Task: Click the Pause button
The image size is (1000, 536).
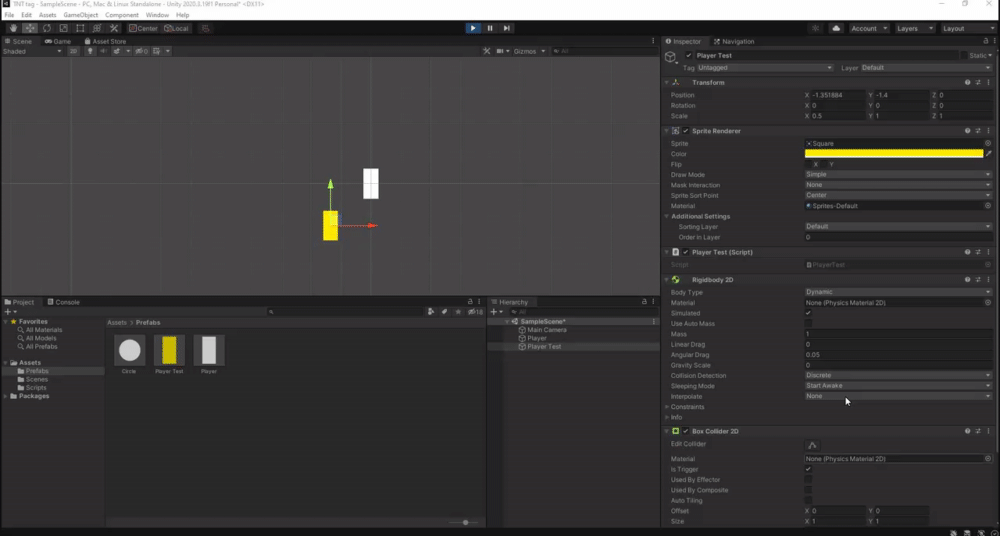Action: [490, 28]
